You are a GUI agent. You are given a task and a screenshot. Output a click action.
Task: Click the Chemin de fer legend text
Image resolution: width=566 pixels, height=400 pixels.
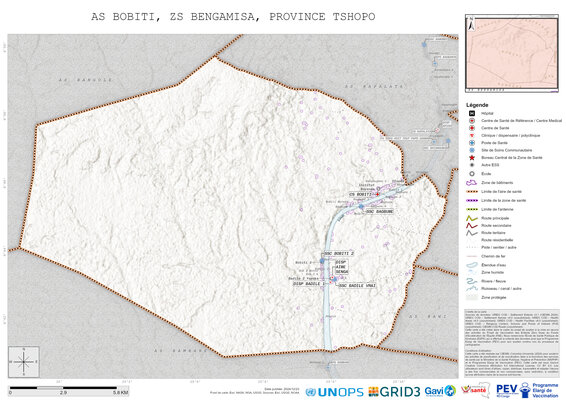tap(493, 256)
